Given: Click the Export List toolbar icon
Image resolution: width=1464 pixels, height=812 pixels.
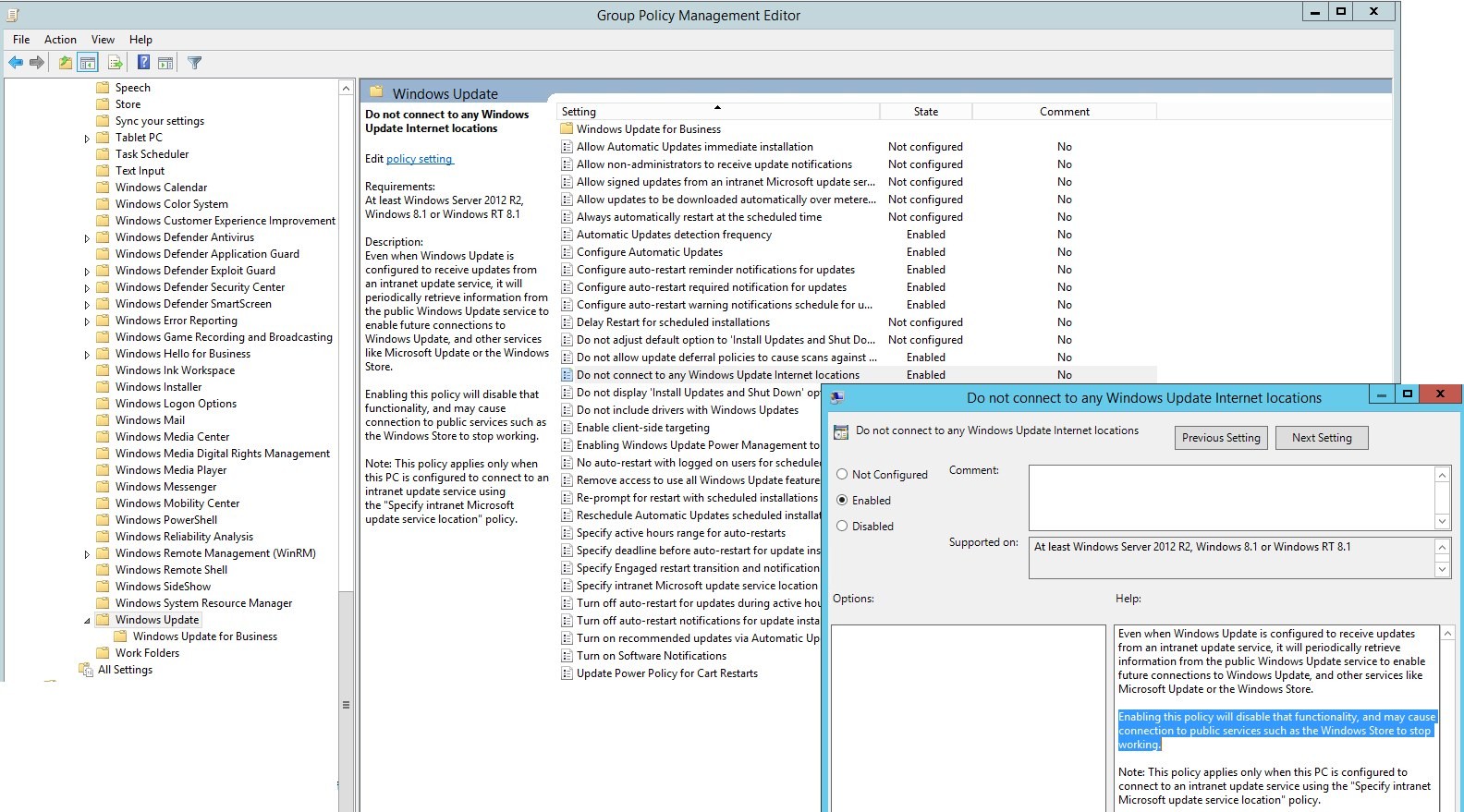Looking at the screenshot, I should tap(116, 63).
